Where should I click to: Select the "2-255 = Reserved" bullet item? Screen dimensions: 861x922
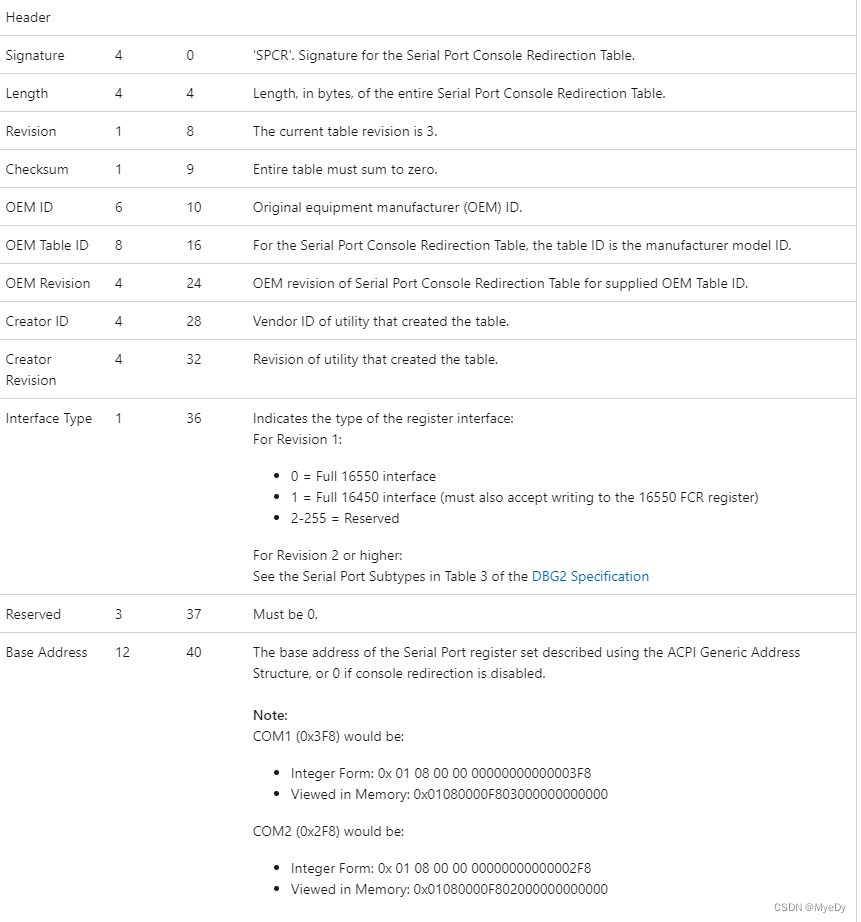point(345,518)
